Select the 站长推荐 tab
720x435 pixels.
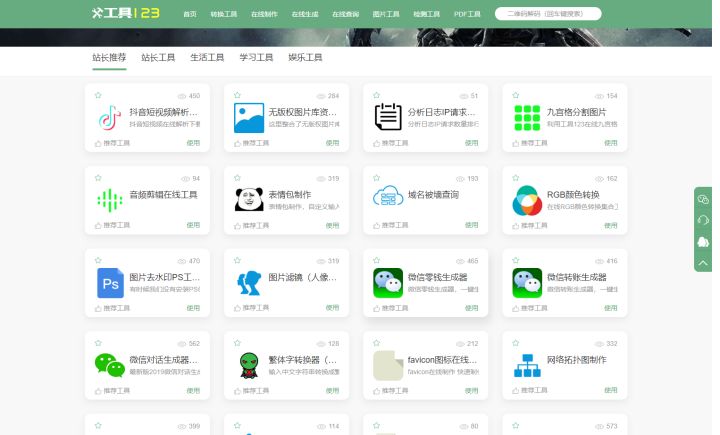click(109, 57)
